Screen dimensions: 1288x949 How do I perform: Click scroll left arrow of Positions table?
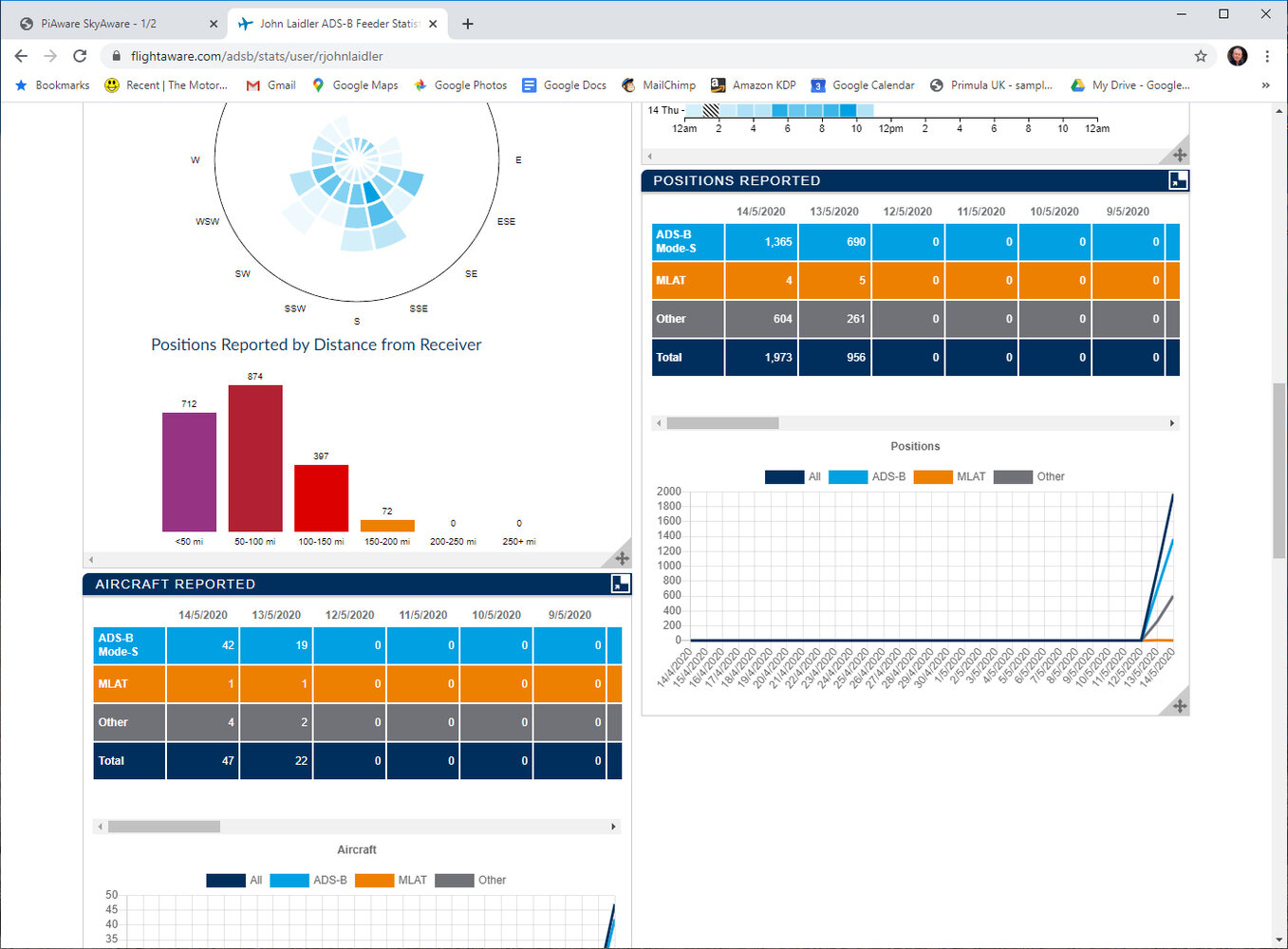[660, 423]
